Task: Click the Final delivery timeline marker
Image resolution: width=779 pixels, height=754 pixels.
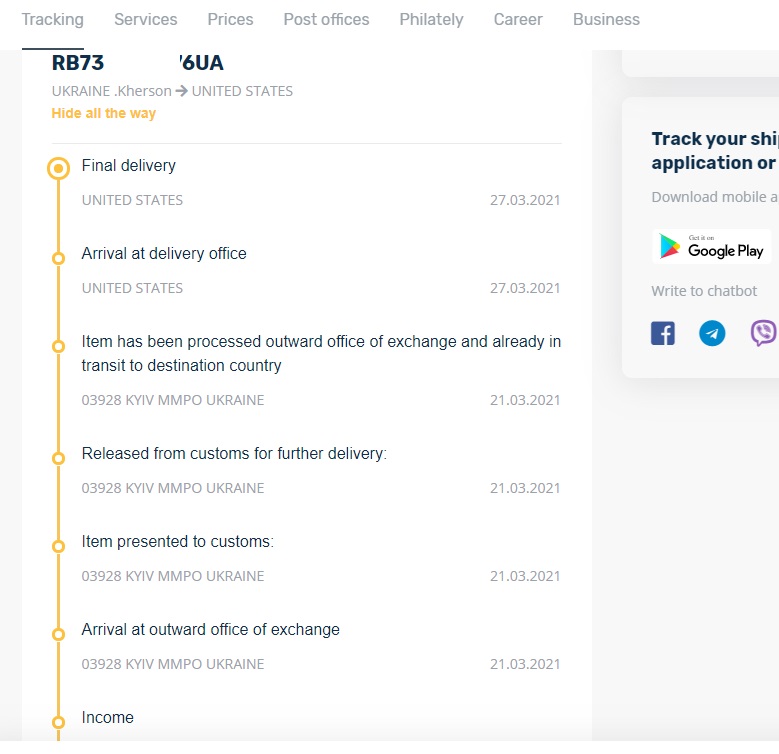Action: pyautogui.click(x=59, y=168)
